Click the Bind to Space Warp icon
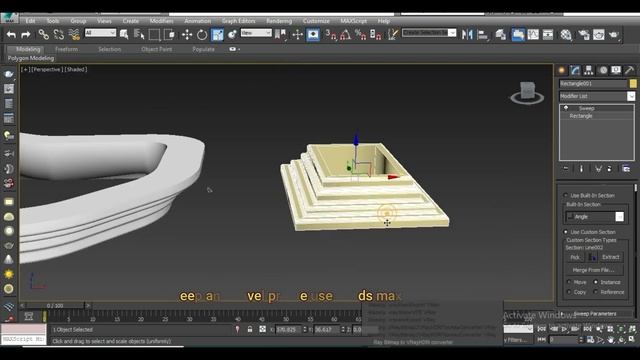640x360 pixels. click(x=74, y=35)
